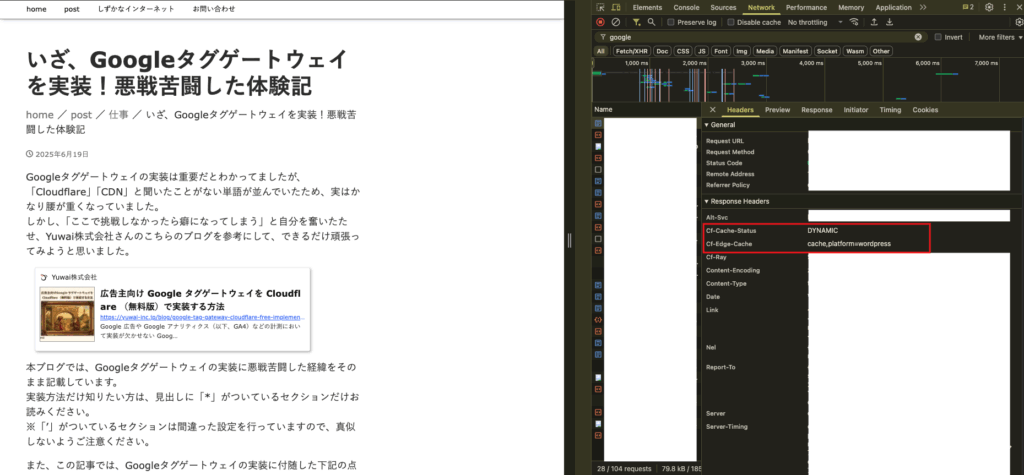Image resolution: width=1024 pixels, height=475 pixels.
Task: Click the network timeline overview
Action: pos(808,80)
